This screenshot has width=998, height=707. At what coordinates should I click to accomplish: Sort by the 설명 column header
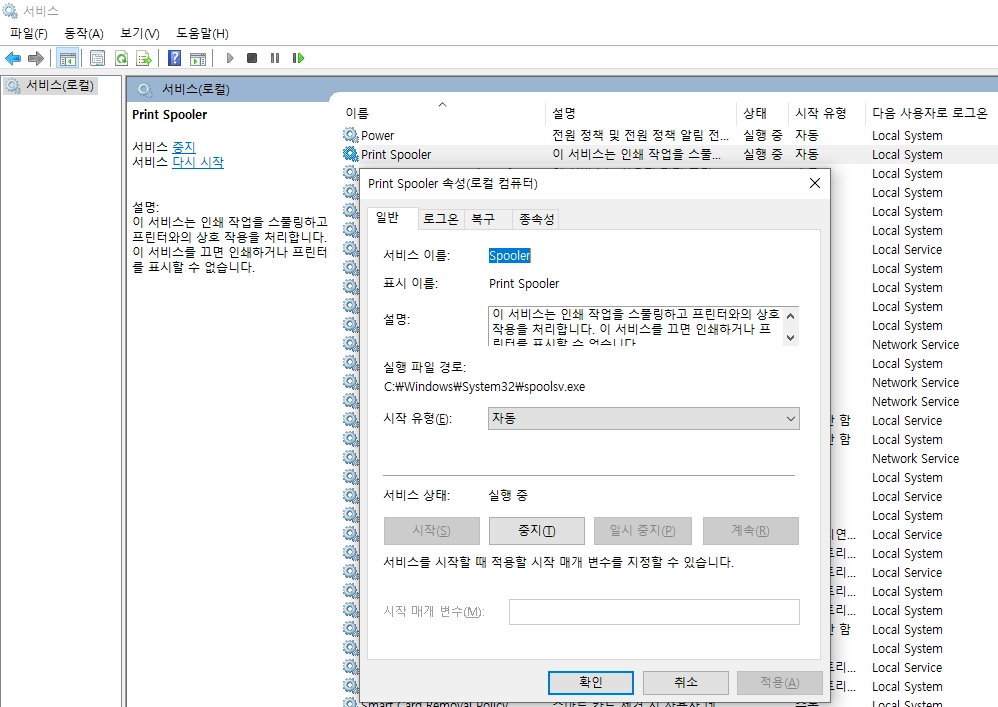[x=641, y=113]
